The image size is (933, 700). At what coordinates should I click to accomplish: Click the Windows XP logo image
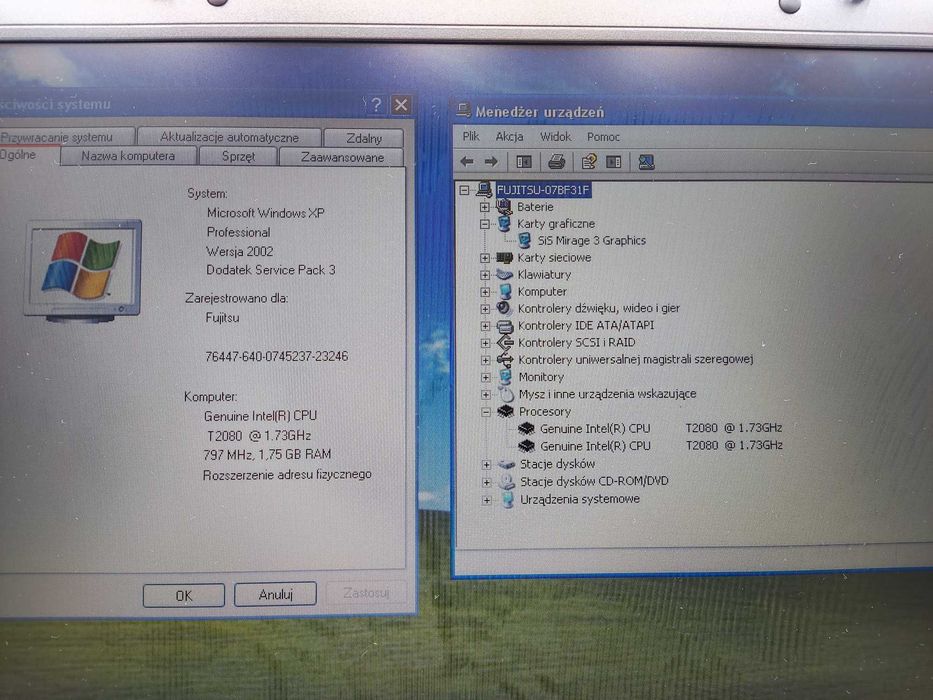click(x=83, y=270)
